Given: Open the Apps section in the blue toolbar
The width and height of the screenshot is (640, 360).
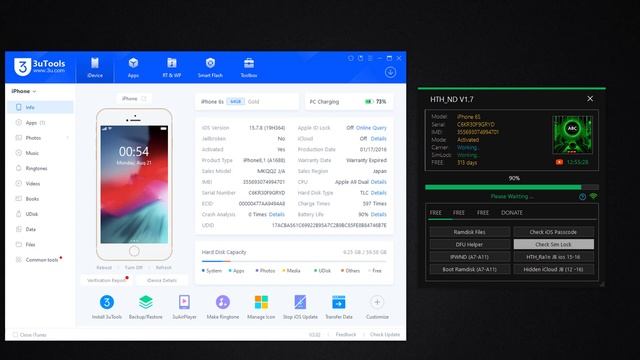Looking at the screenshot, I should coord(133,67).
